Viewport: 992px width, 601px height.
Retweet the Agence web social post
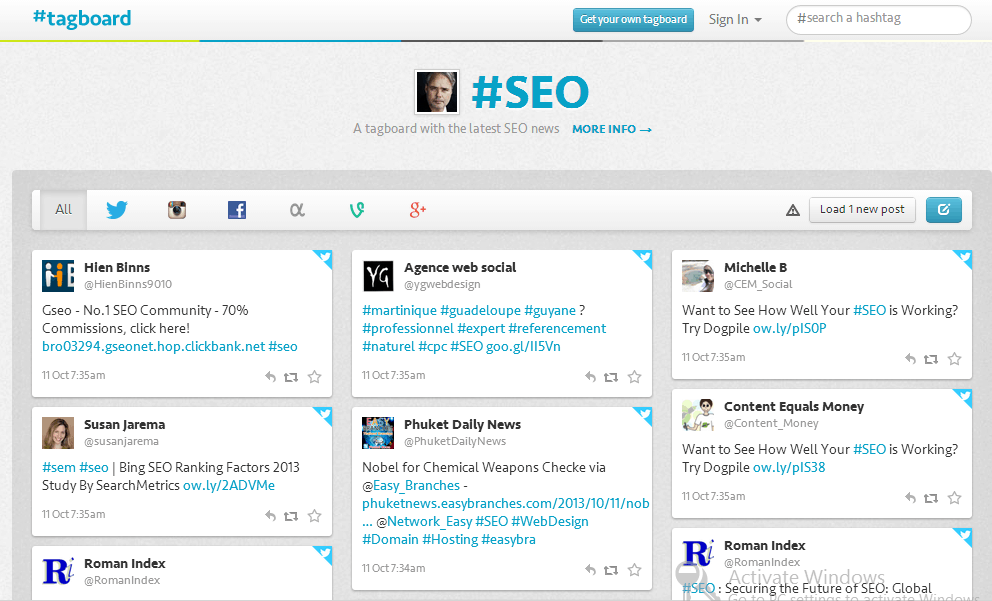pos(611,377)
